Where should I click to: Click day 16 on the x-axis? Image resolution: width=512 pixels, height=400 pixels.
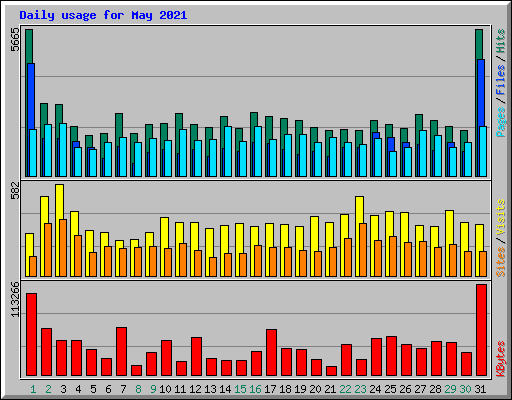pyautogui.click(x=255, y=389)
